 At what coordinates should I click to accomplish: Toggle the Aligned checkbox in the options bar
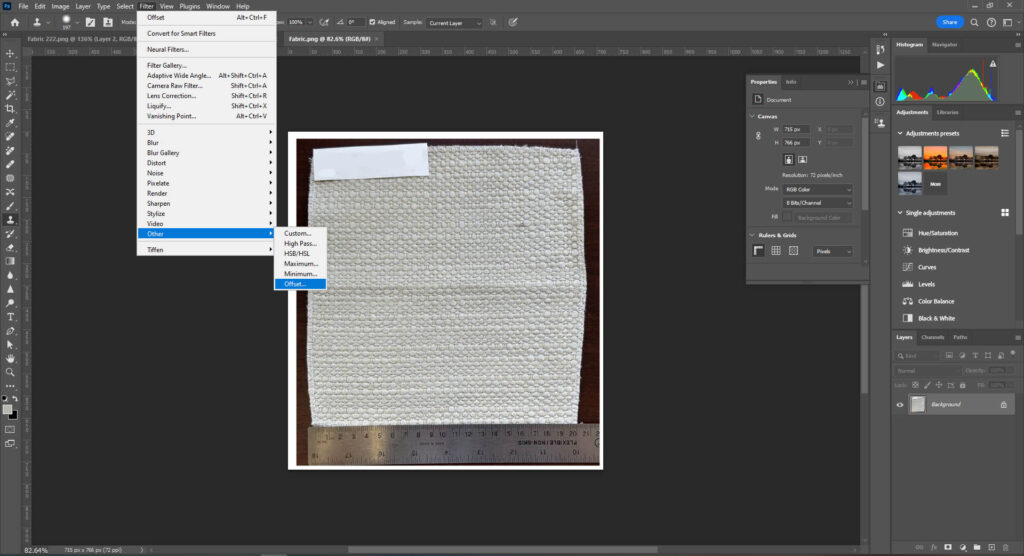373,22
